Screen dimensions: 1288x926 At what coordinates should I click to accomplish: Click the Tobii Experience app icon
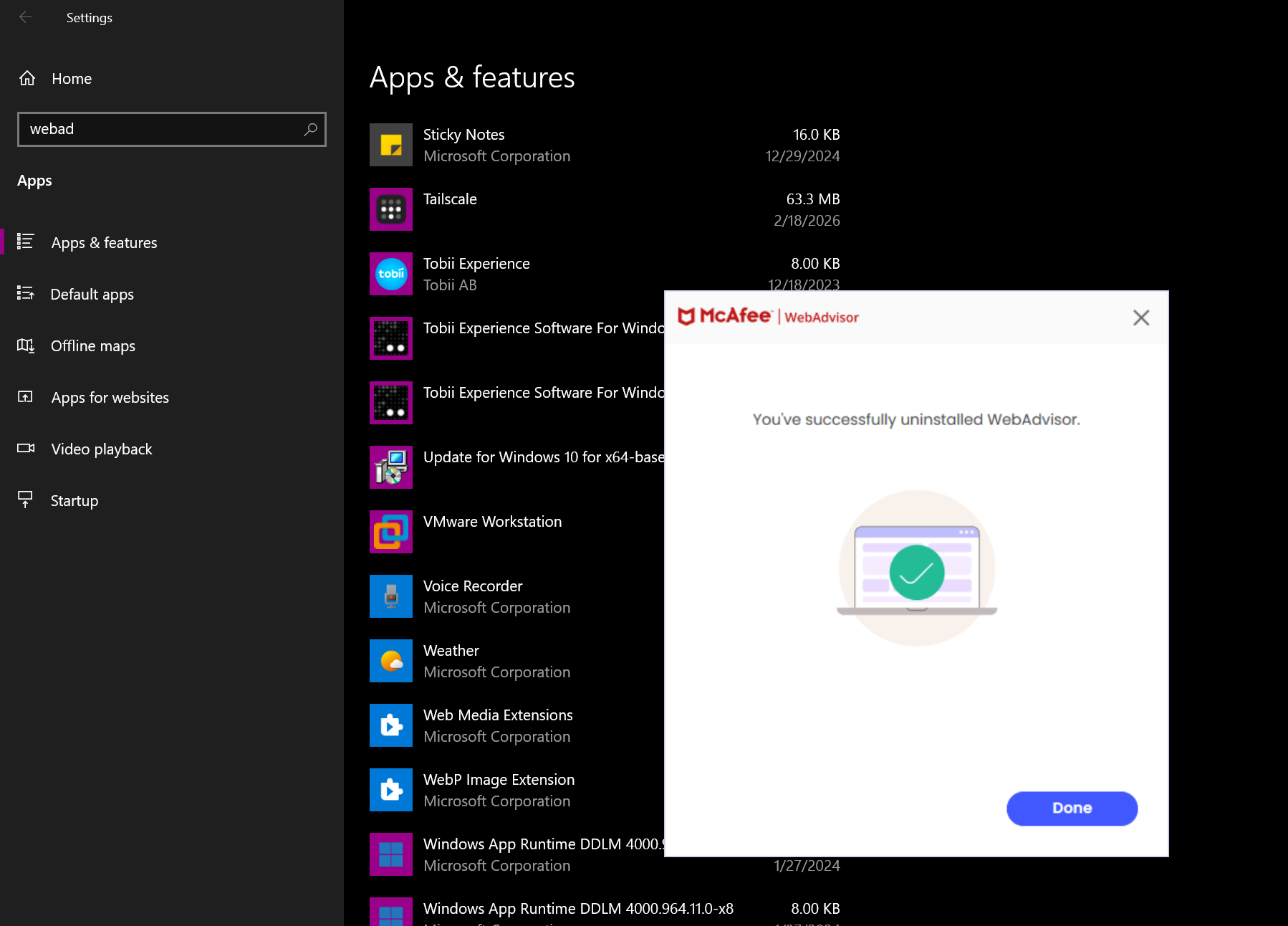pyautogui.click(x=390, y=273)
